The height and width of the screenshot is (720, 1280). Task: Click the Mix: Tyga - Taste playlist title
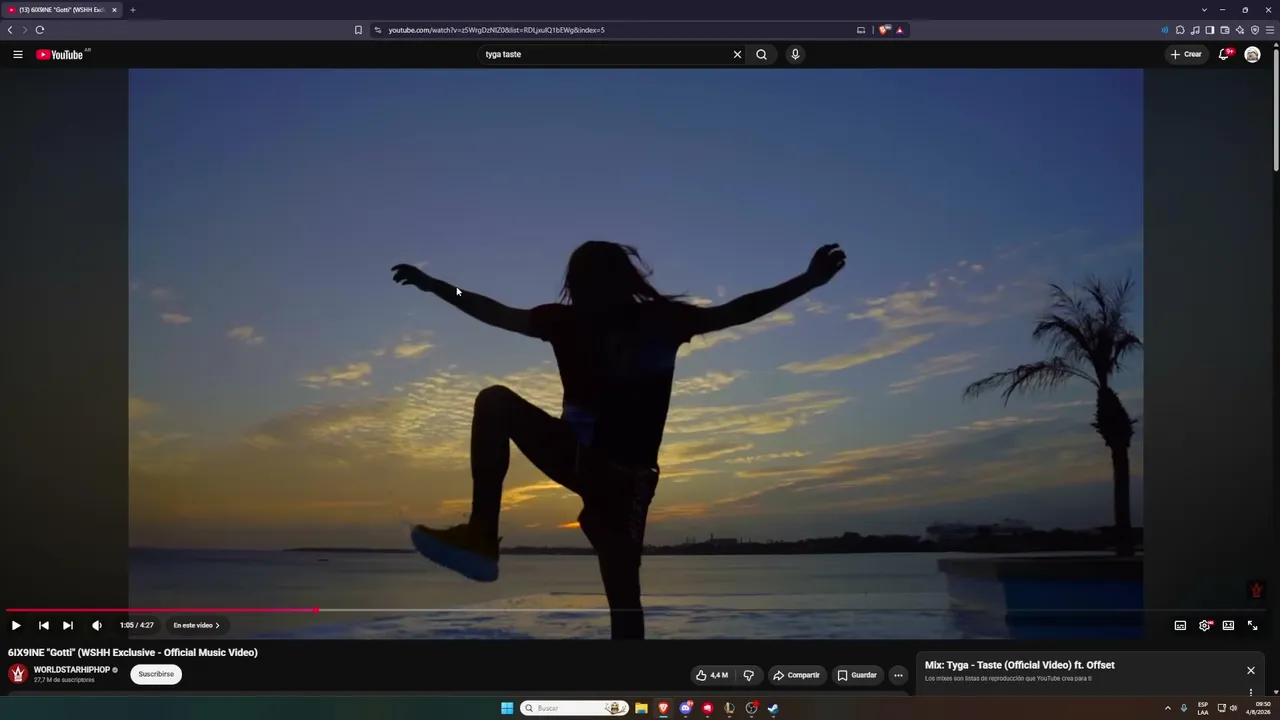(1020, 665)
